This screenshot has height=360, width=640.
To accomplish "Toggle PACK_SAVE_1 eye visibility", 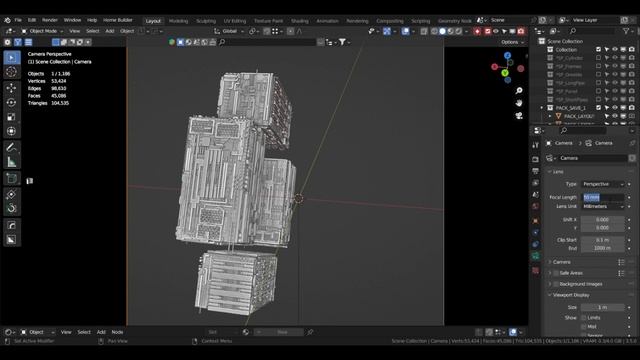I will [615, 108].
